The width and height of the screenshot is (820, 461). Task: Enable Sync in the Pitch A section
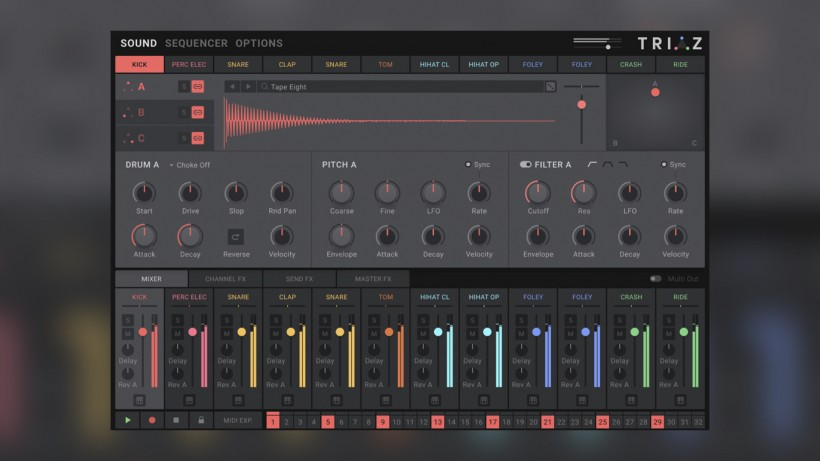click(x=468, y=164)
